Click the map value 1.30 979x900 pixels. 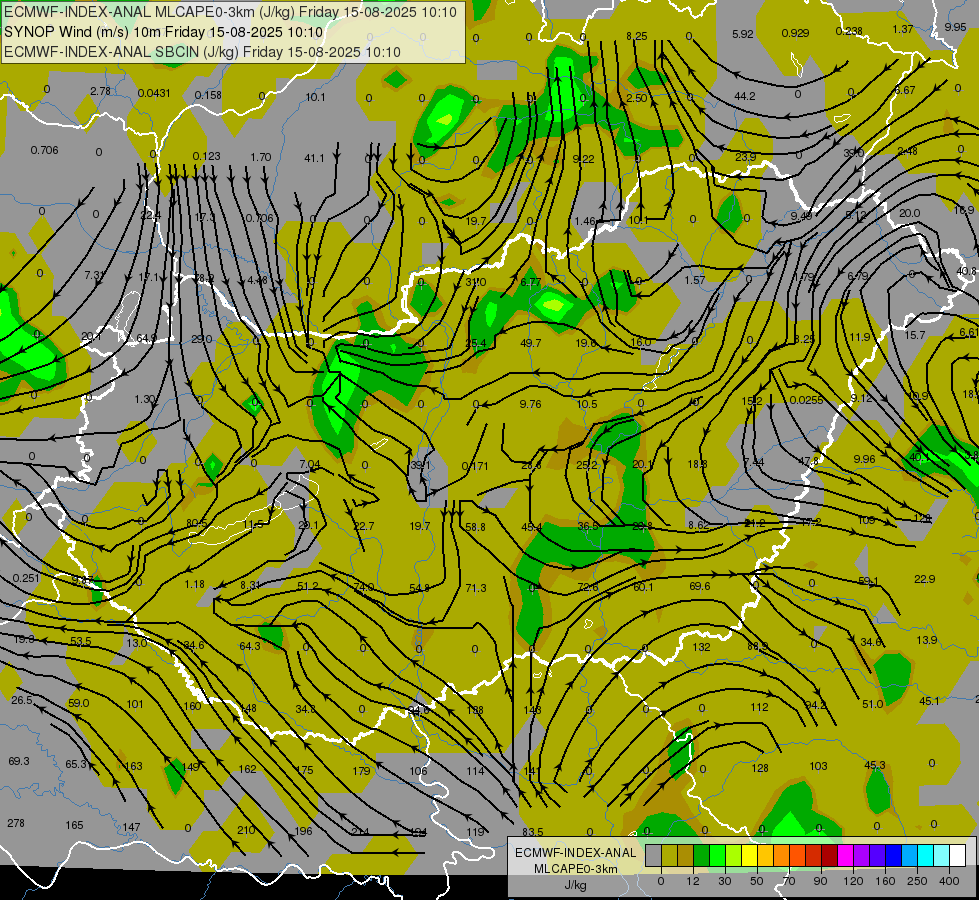coord(144,398)
